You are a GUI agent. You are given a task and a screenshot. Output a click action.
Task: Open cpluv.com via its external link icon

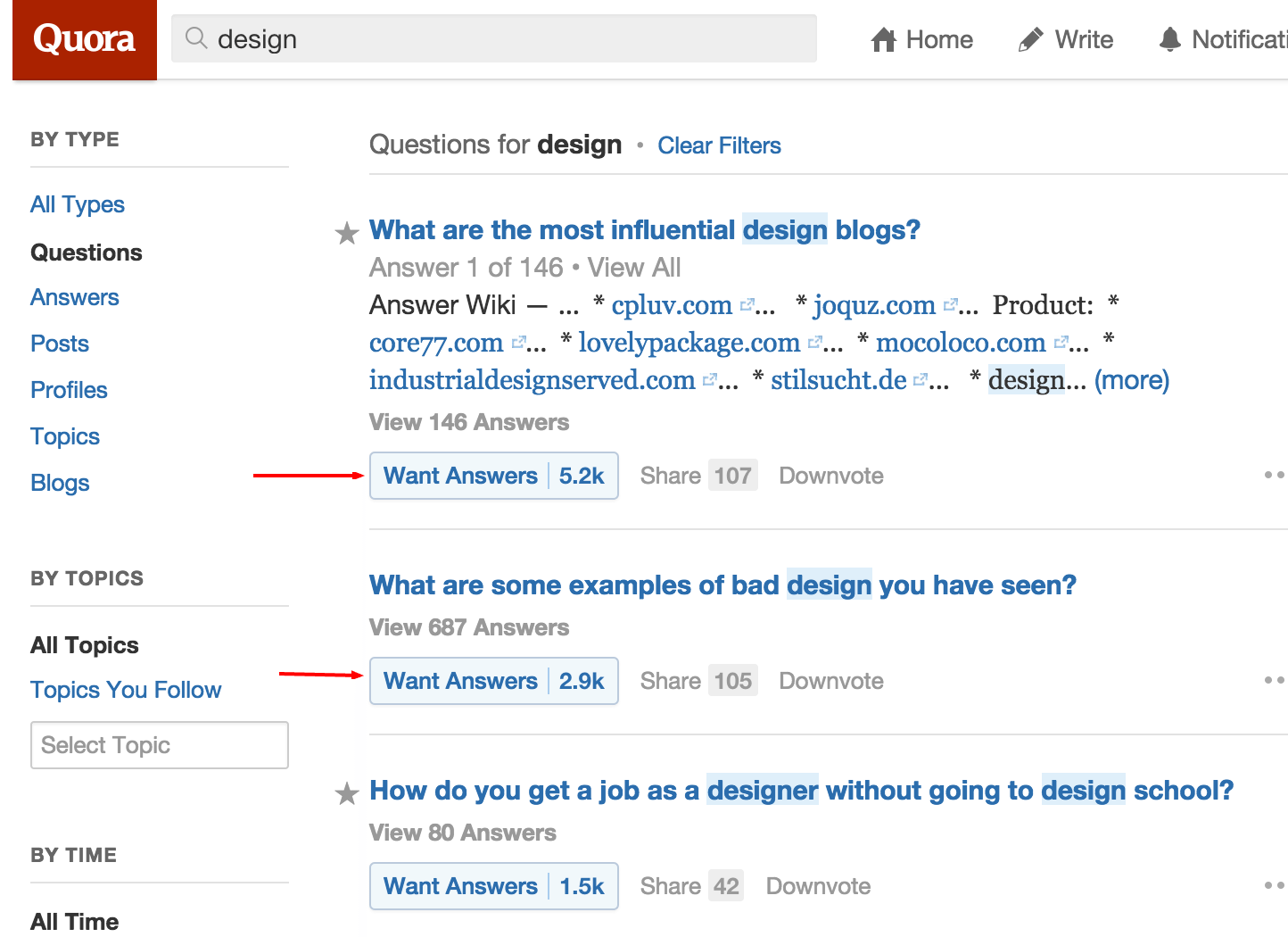click(747, 303)
